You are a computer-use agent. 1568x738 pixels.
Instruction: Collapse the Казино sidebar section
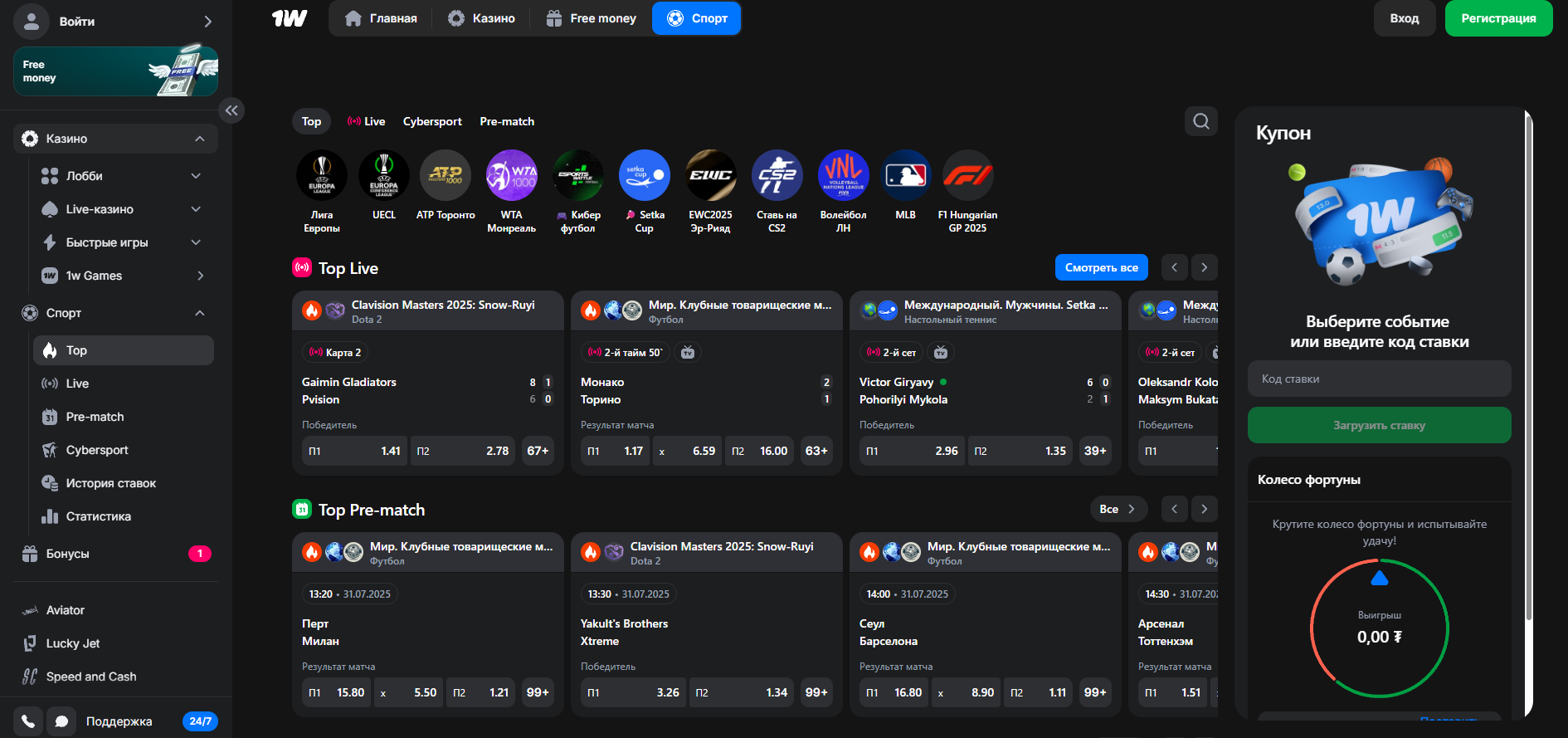tap(200, 139)
